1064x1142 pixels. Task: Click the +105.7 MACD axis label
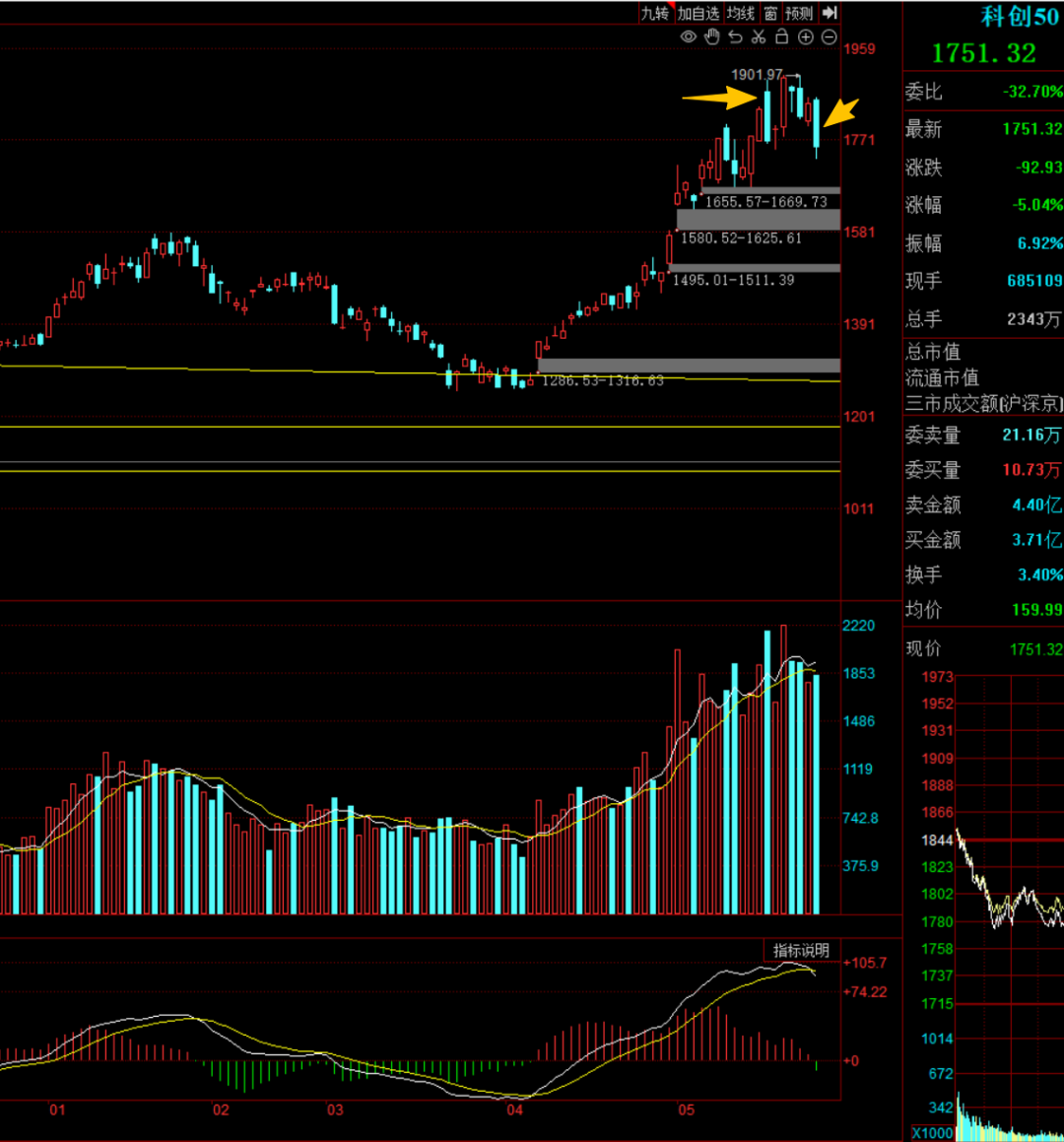coord(864,963)
